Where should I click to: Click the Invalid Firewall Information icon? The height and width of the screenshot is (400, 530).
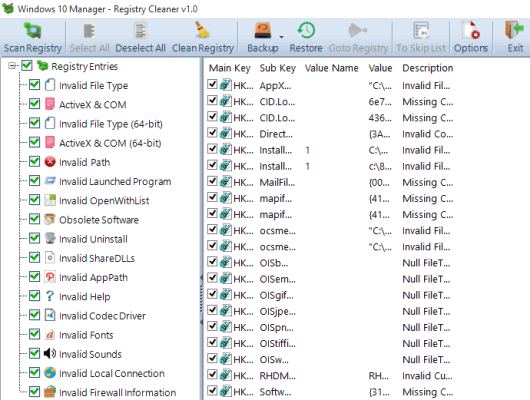pos(50,392)
